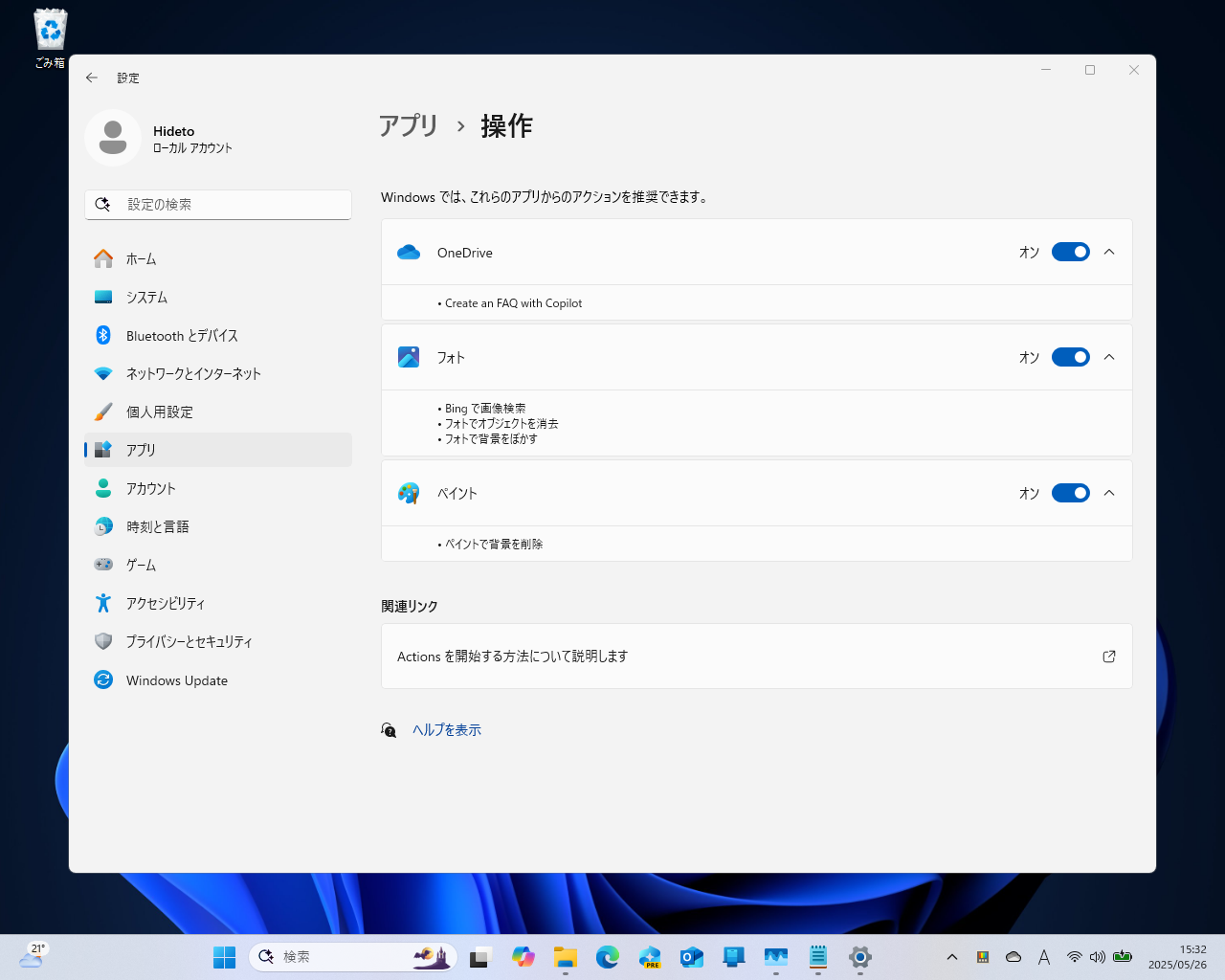Image resolution: width=1225 pixels, height=980 pixels.
Task: Open the Notepad icon on the taskbar
Action: click(x=818, y=957)
